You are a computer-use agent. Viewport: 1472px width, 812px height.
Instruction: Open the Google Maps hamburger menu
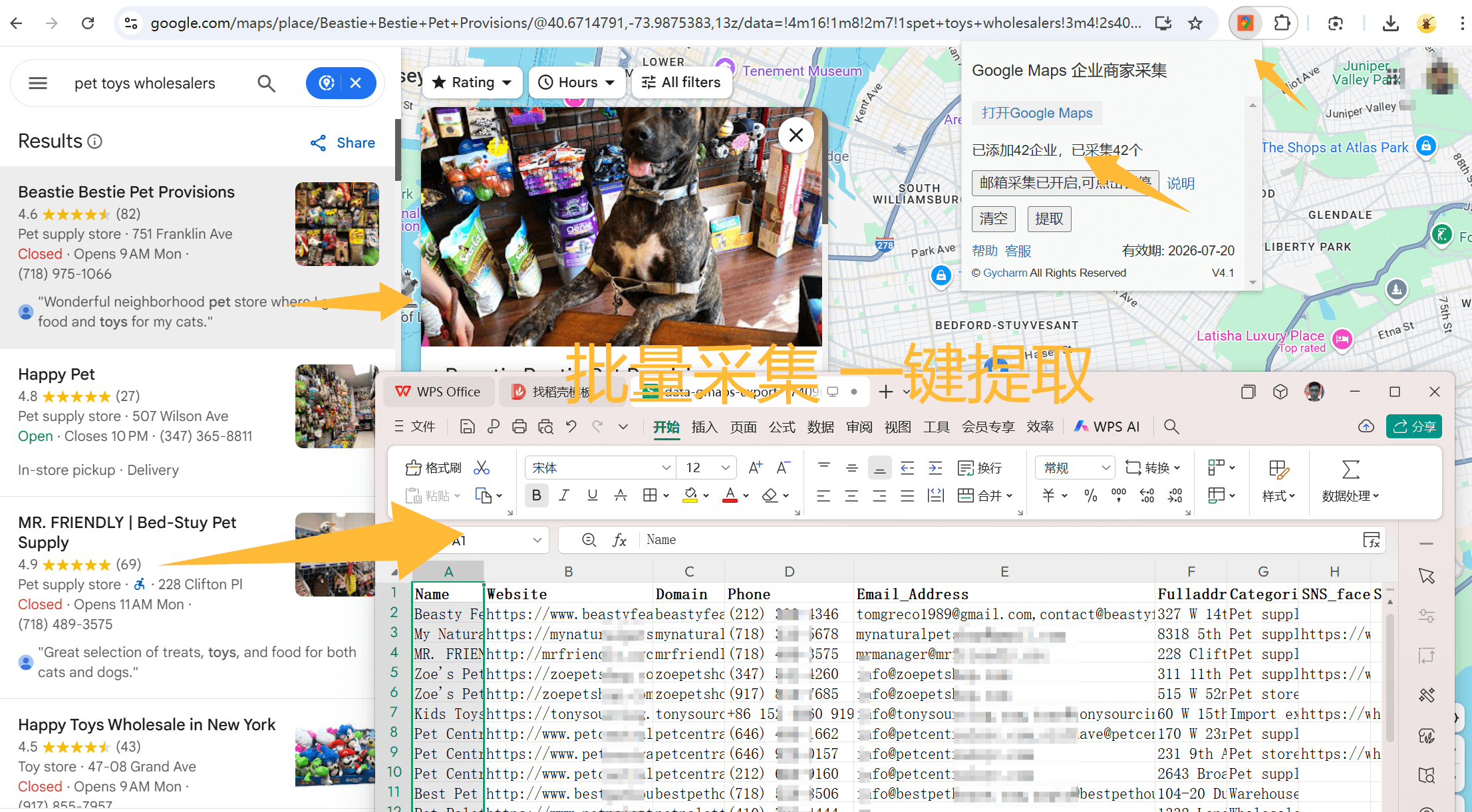(x=38, y=83)
